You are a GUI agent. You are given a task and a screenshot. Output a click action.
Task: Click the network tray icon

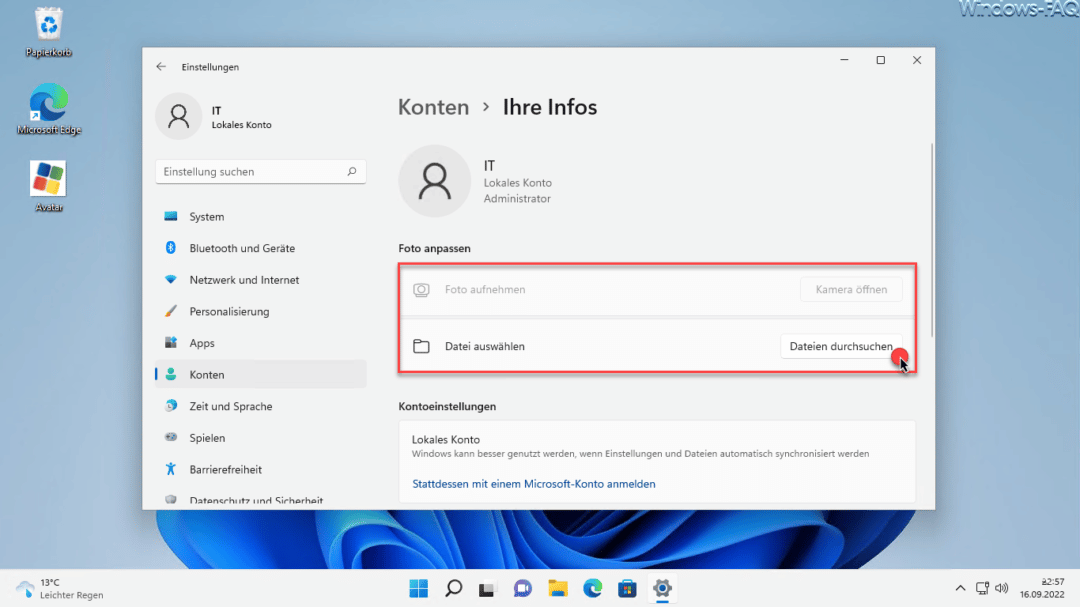(x=983, y=588)
